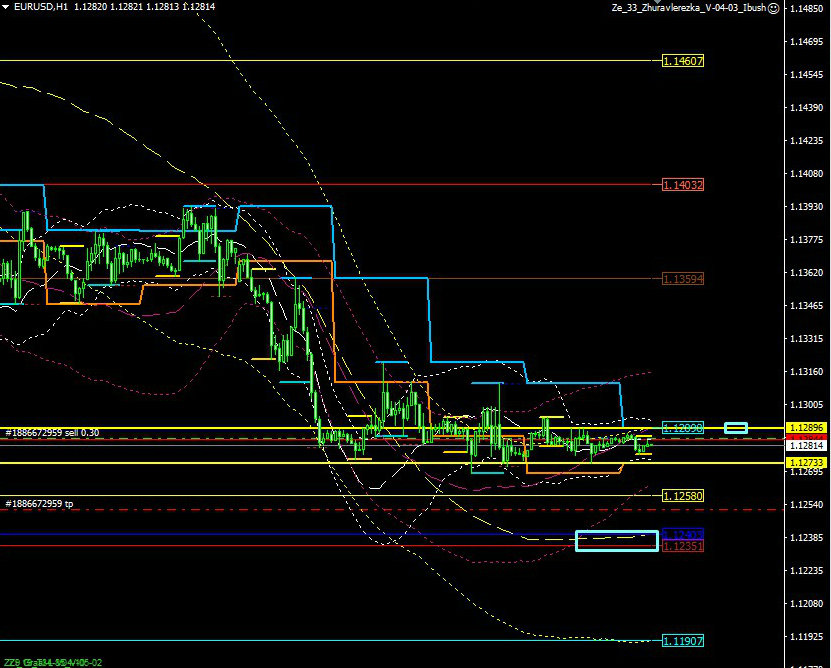Viewport: 831px width, 668px height.
Task: Click the EURUSD,H1 chart title text
Action: tap(40, 7)
